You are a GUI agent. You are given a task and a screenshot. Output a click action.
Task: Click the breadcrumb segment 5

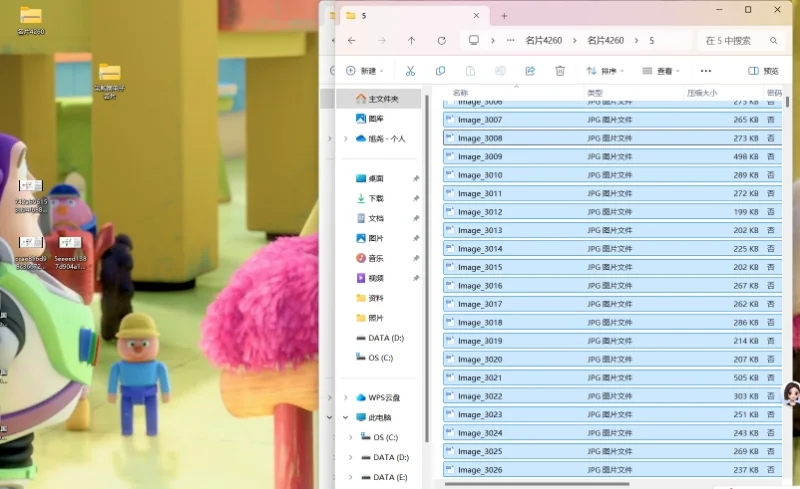click(652, 40)
